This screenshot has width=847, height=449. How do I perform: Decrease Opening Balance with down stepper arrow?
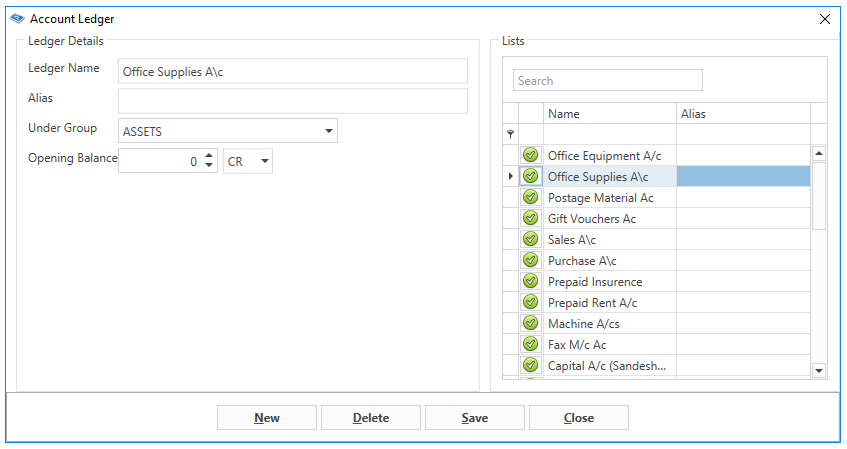[x=209, y=165]
